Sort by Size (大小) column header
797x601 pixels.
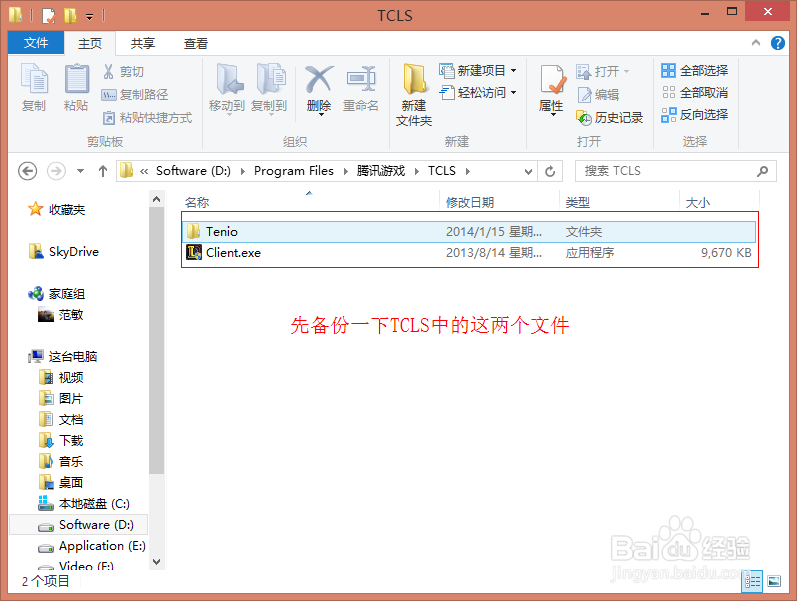click(x=719, y=202)
